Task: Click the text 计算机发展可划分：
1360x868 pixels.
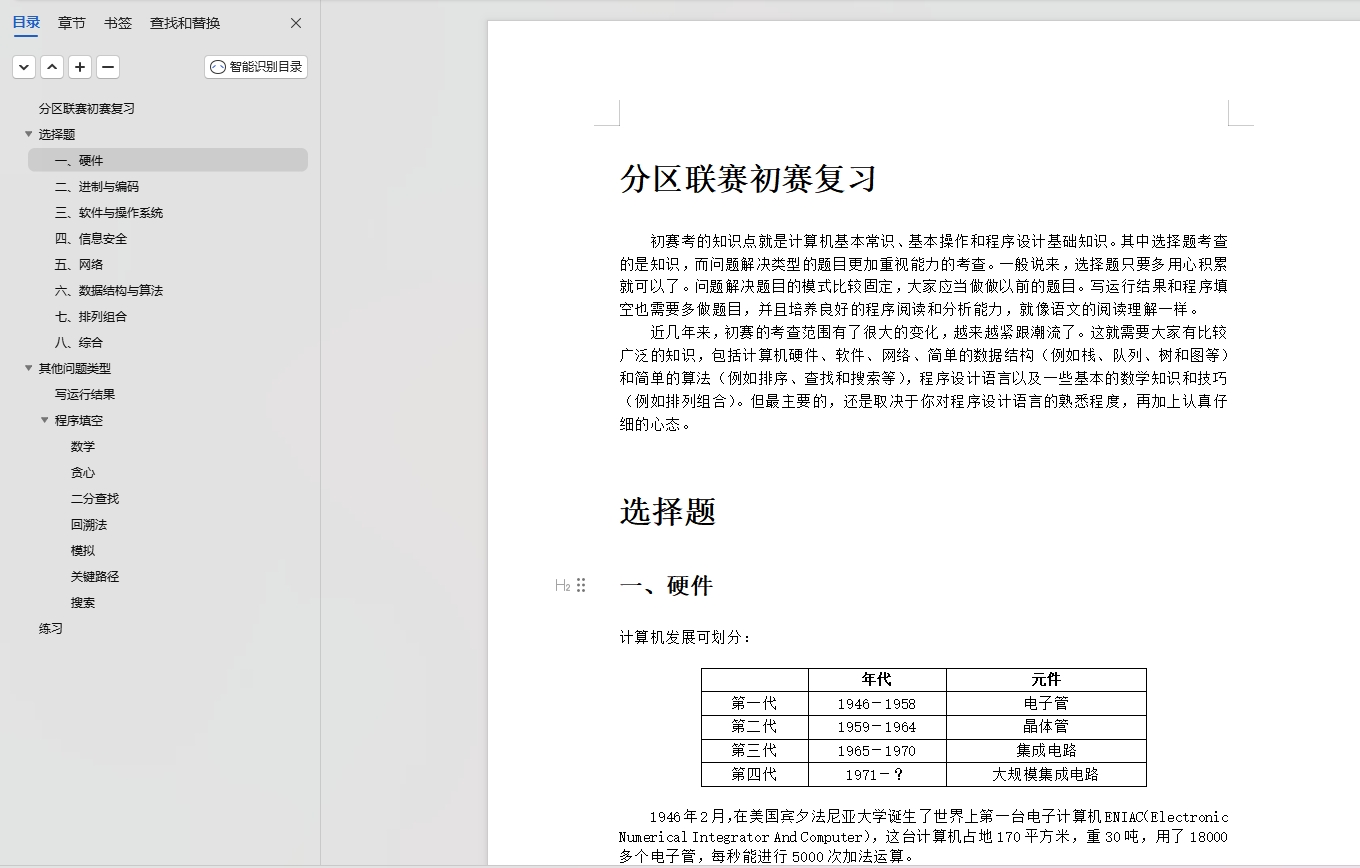Action: point(686,637)
